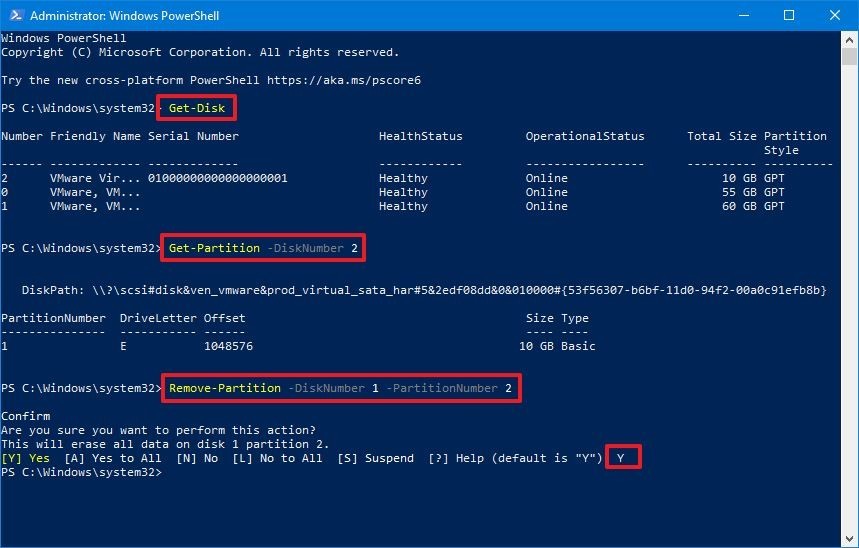859x548 pixels.
Task: Click the Get-Partition -DiskNumber 2 command
Action: (x=263, y=248)
